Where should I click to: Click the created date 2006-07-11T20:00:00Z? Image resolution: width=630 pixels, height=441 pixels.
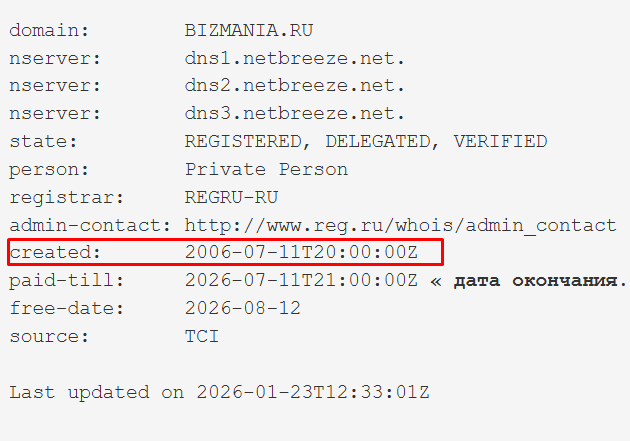pos(300,252)
